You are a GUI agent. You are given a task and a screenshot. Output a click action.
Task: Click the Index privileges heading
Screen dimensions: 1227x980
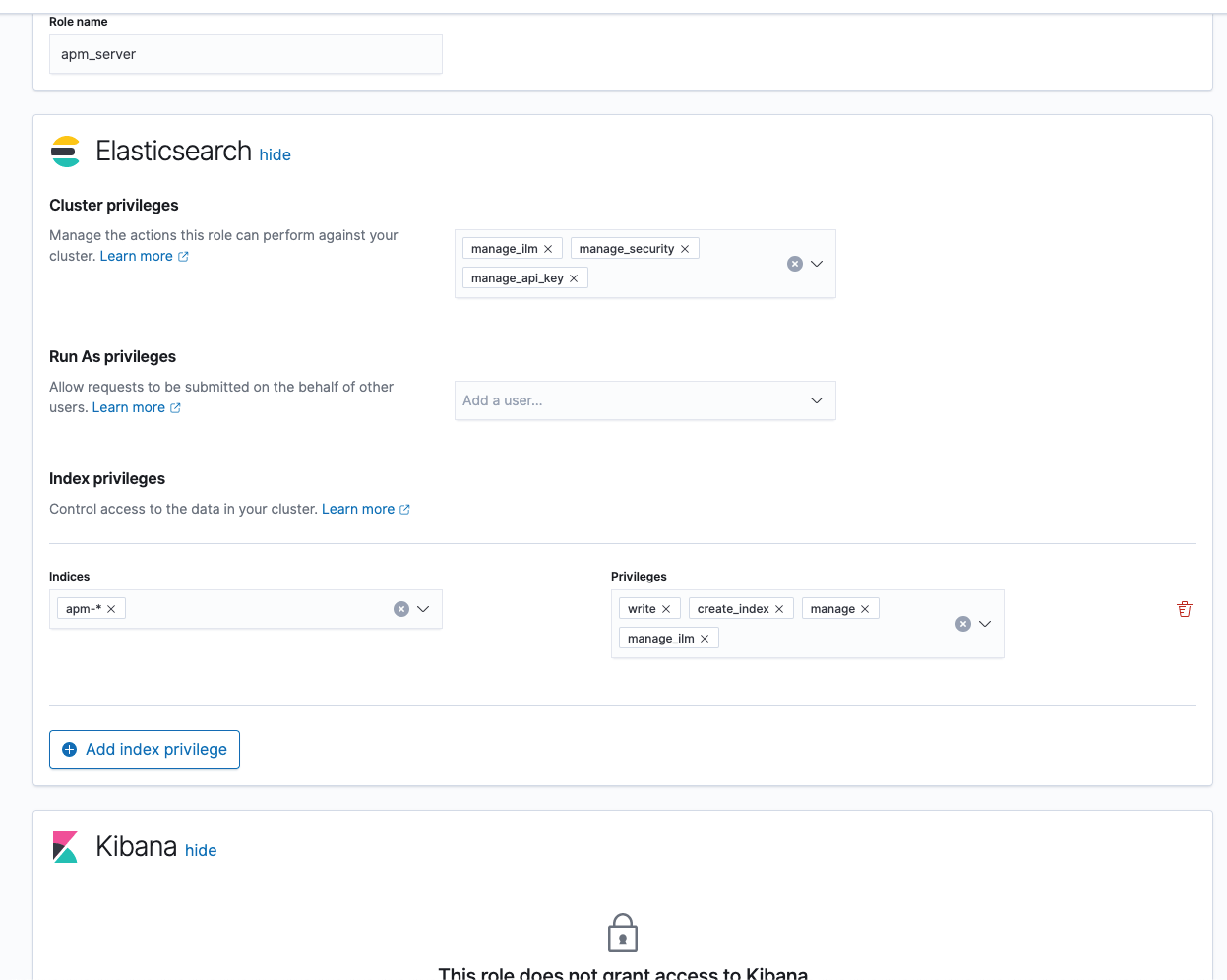[x=107, y=478]
